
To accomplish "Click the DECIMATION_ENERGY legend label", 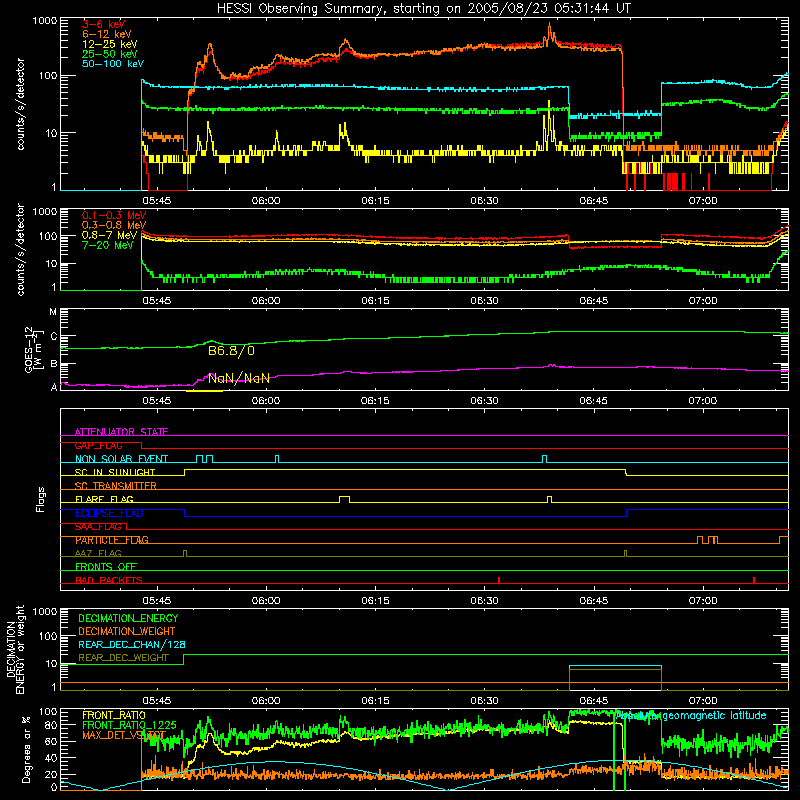I will pyautogui.click(x=128, y=618).
